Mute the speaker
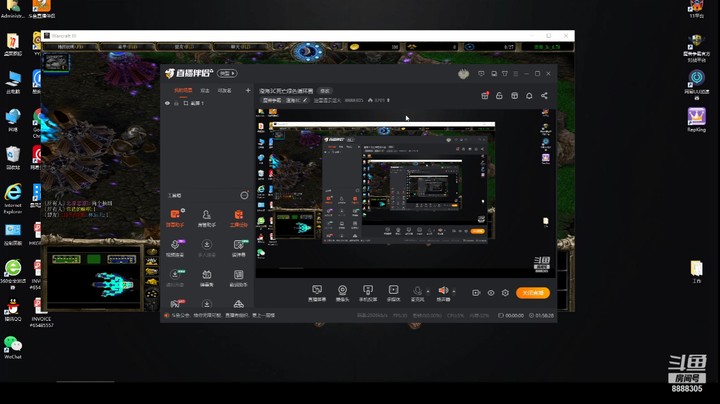This screenshot has height=404, width=720. tap(443, 291)
